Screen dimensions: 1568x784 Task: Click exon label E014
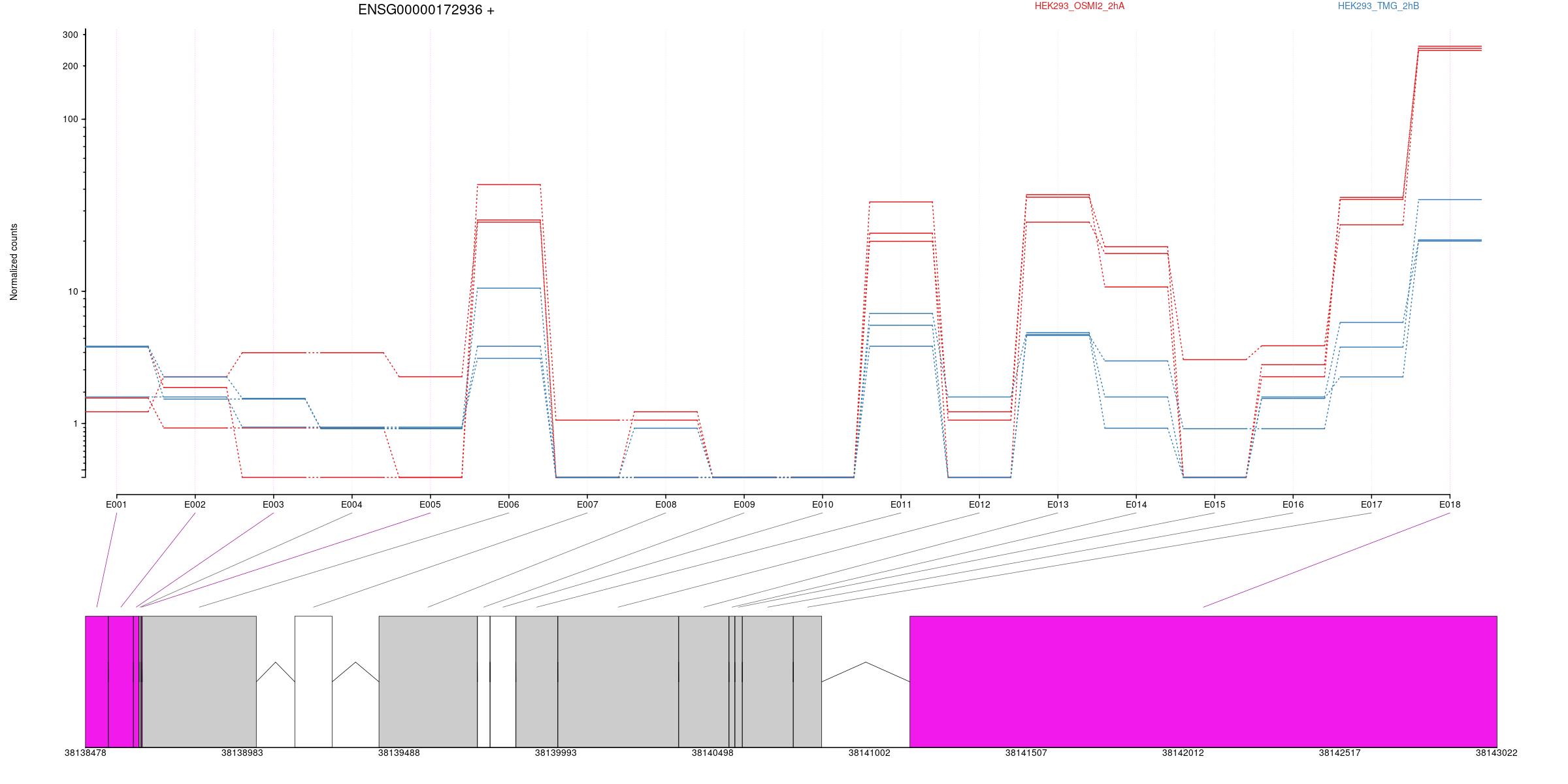[x=1136, y=504]
